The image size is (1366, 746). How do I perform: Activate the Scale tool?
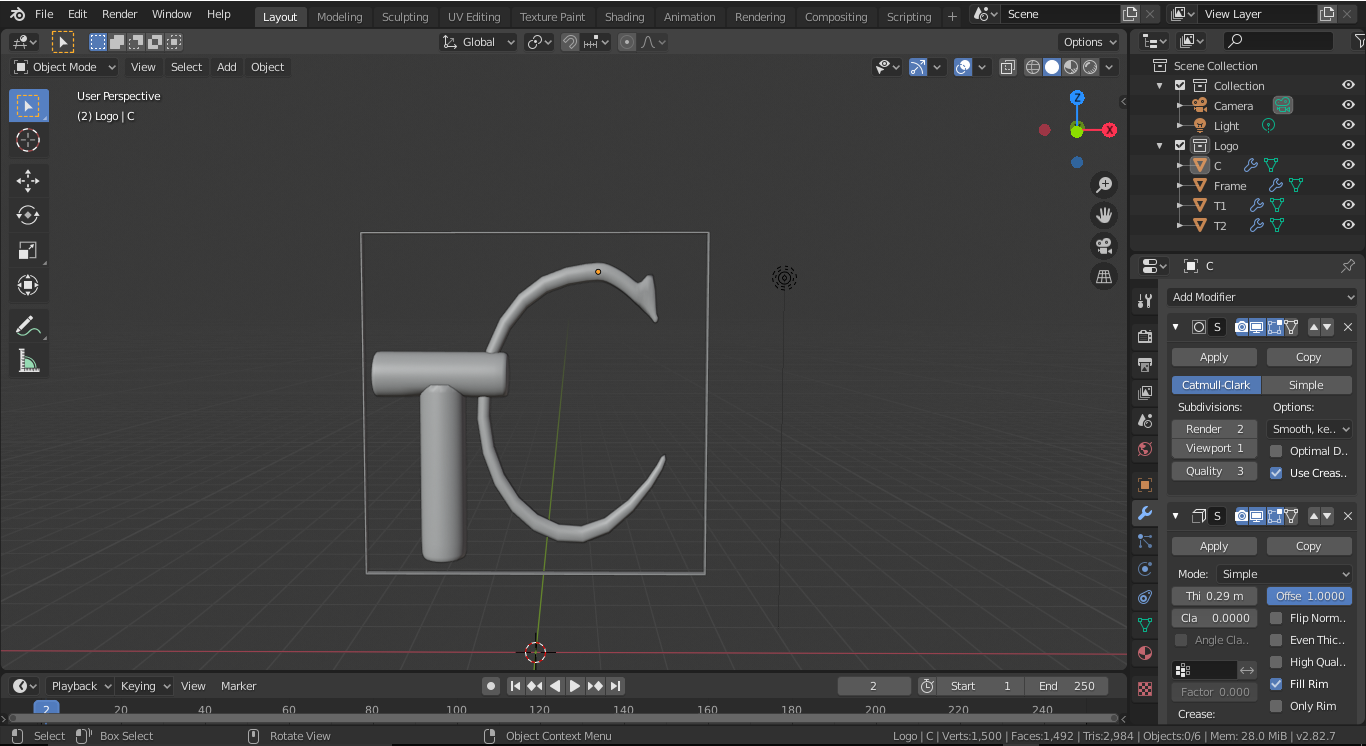pyautogui.click(x=28, y=250)
